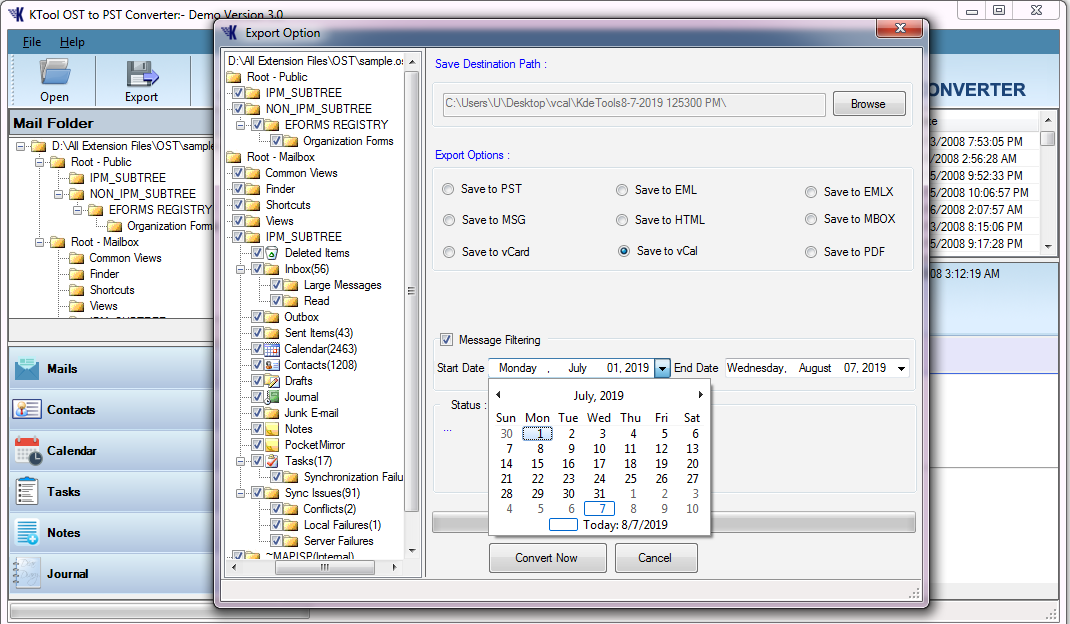Screen dimensions: 1070x624
Task: Click the PocketMirror folder icon
Action: click(272, 445)
